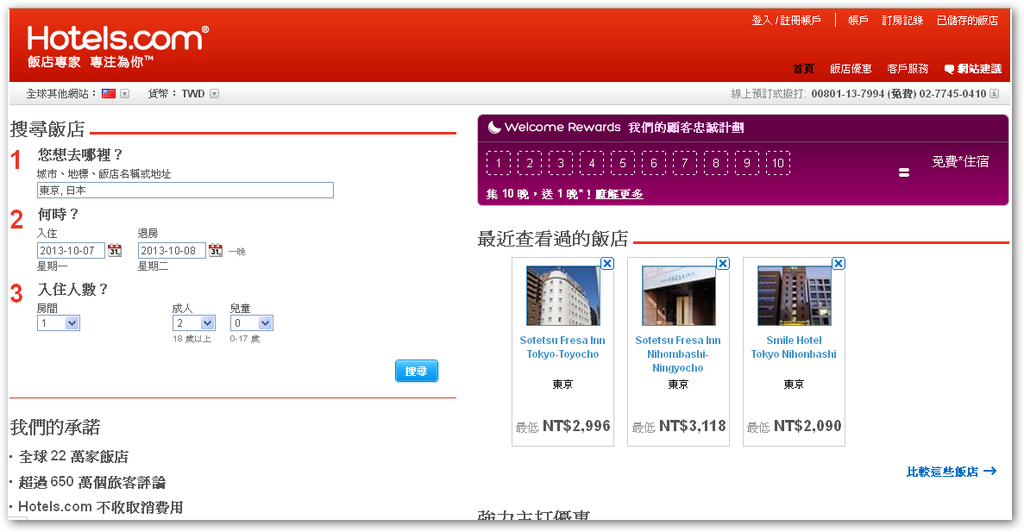Screen dimensions: 1024x532
Task: Remove Sotetsu Fresa Inn Tokyo-Toyocho from recent list
Action: point(607,264)
